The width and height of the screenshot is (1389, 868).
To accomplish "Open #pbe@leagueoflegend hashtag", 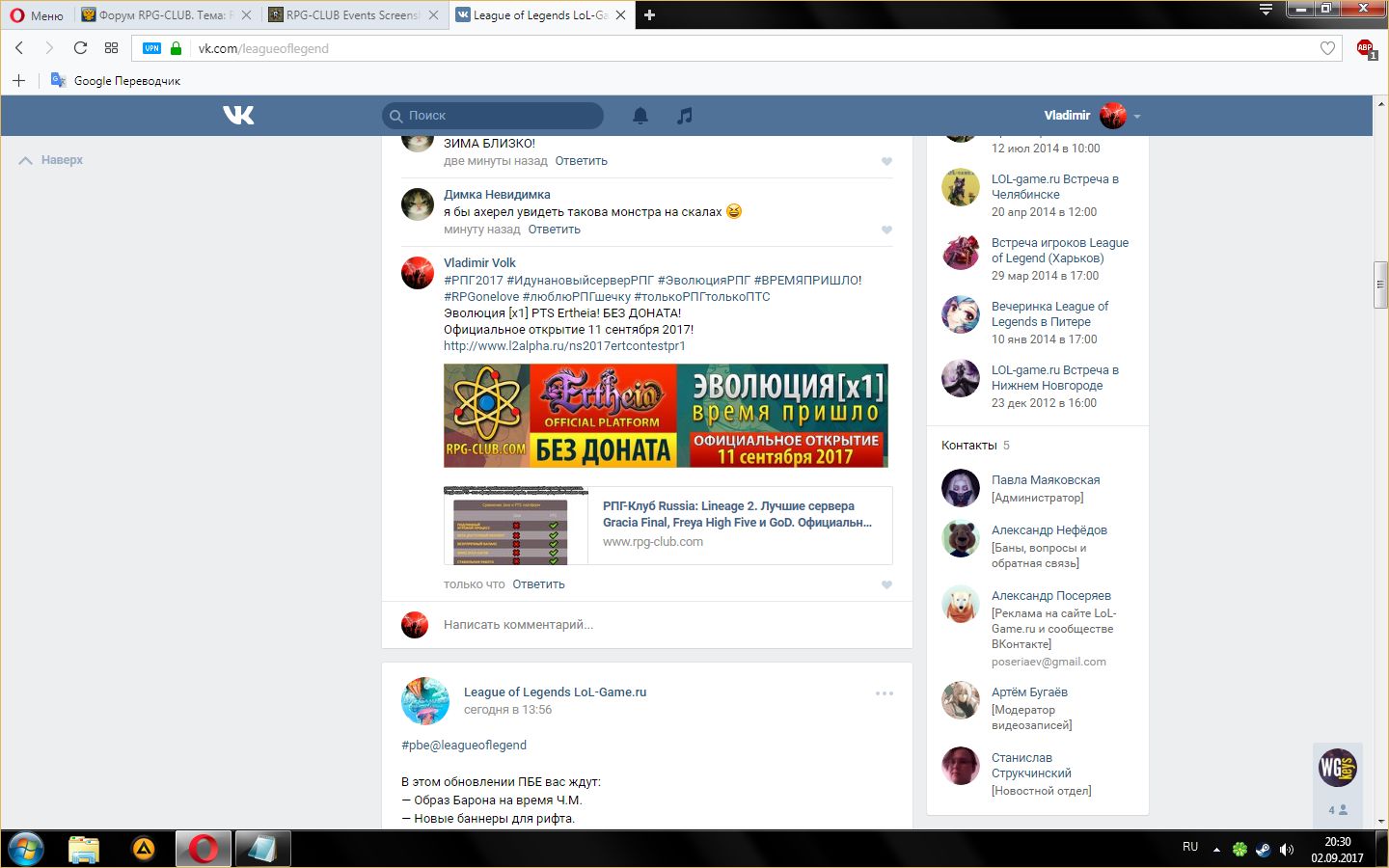I will click(464, 745).
